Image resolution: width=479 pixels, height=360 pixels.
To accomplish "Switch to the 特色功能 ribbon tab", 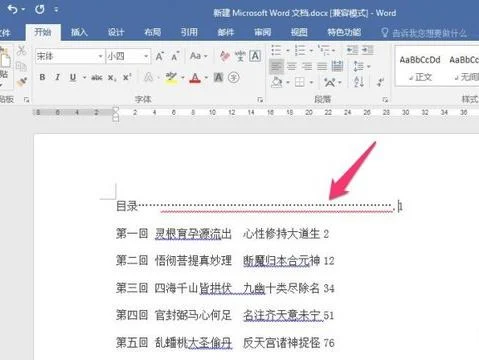I will pyautogui.click(x=344, y=32).
